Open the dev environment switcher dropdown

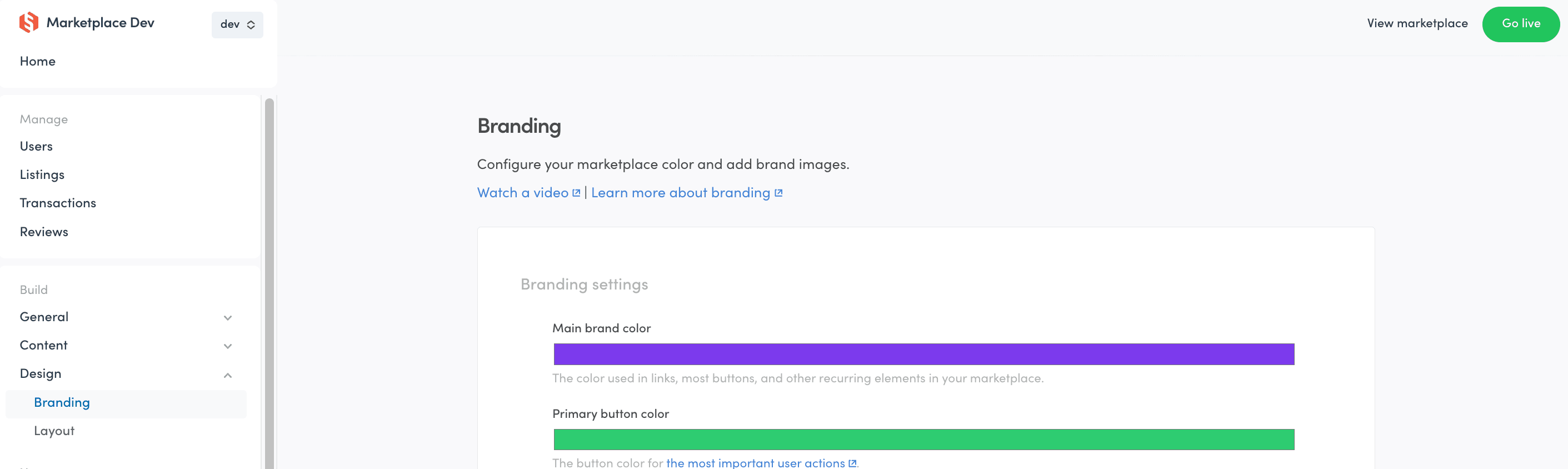(x=237, y=24)
